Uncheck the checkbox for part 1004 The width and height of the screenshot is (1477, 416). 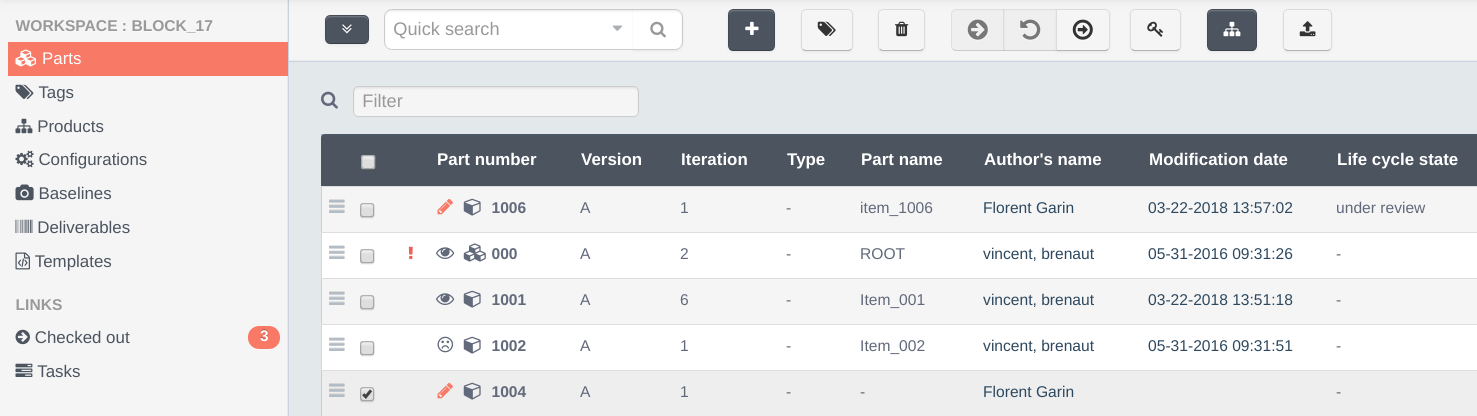pyautogui.click(x=367, y=394)
